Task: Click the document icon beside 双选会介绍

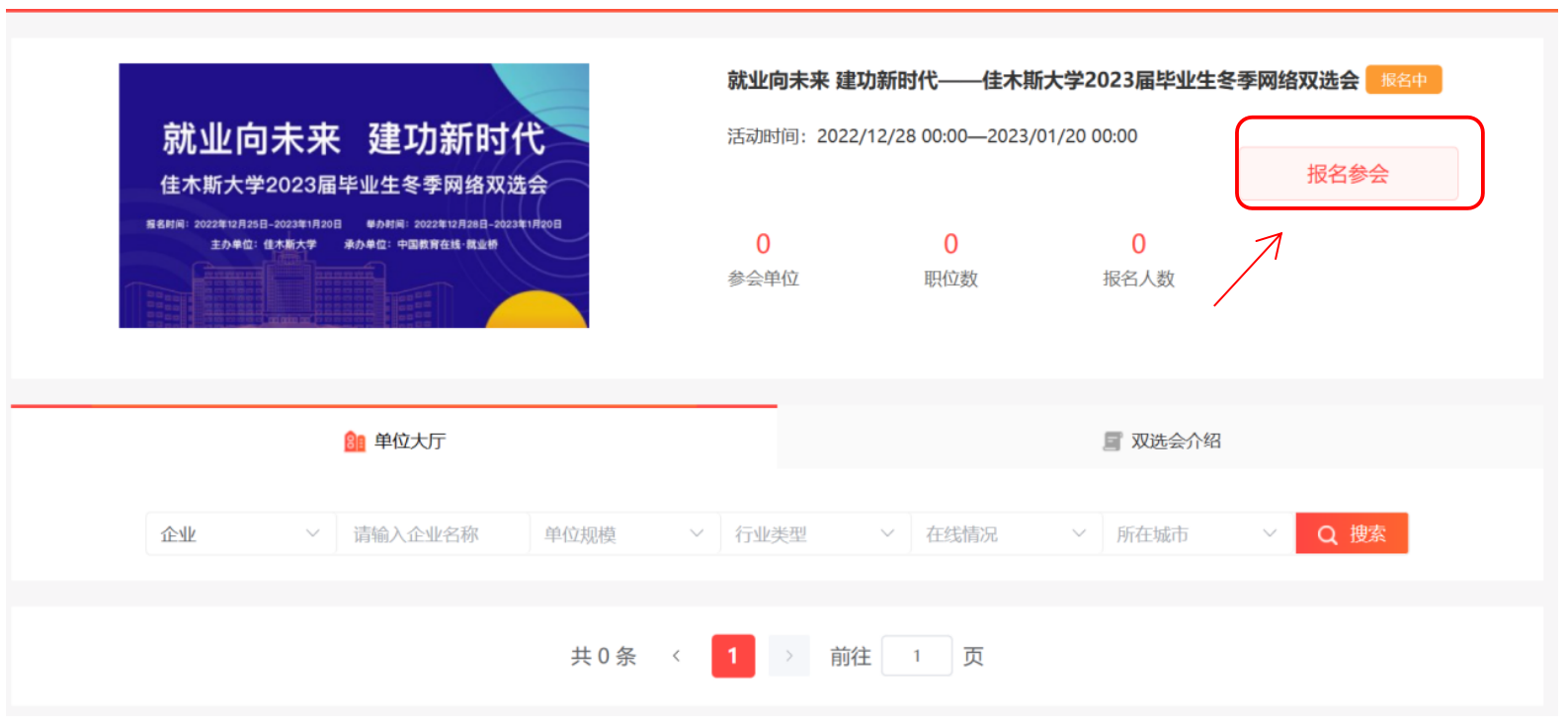Action: click(1113, 442)
